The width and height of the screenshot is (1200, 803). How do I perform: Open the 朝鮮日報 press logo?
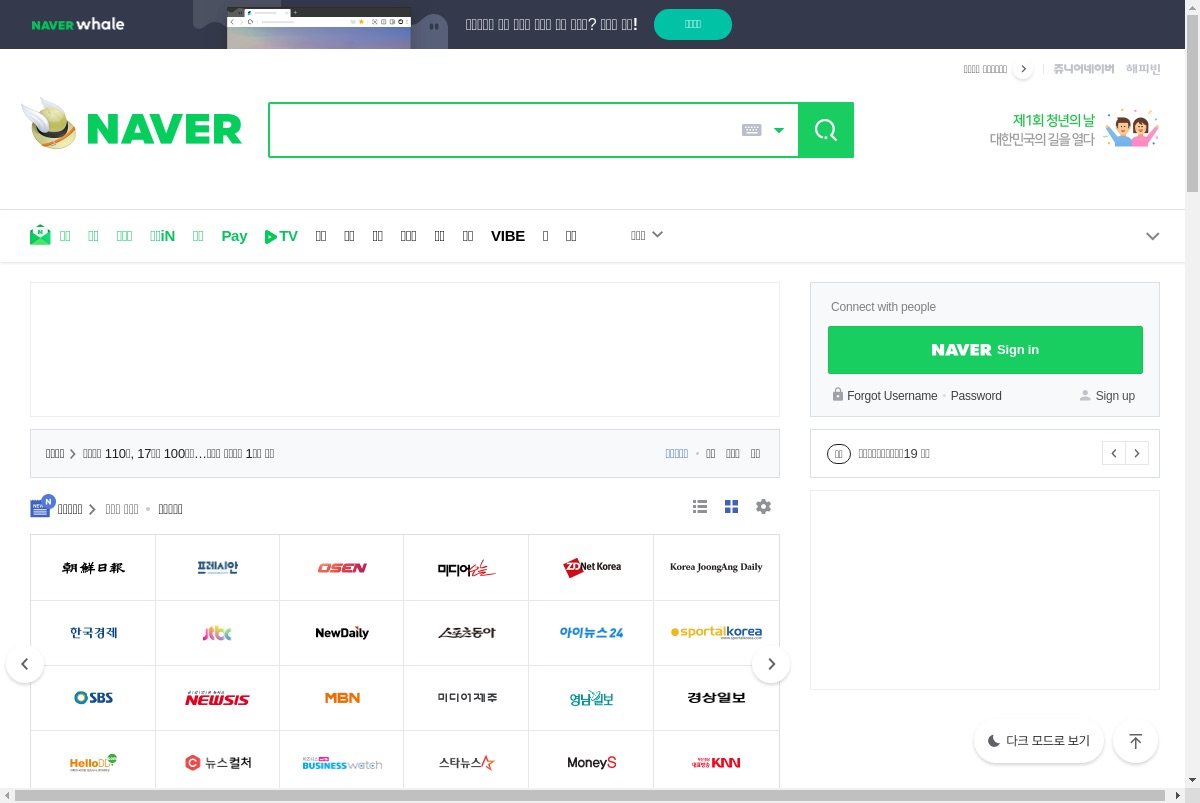click(93, 568)
